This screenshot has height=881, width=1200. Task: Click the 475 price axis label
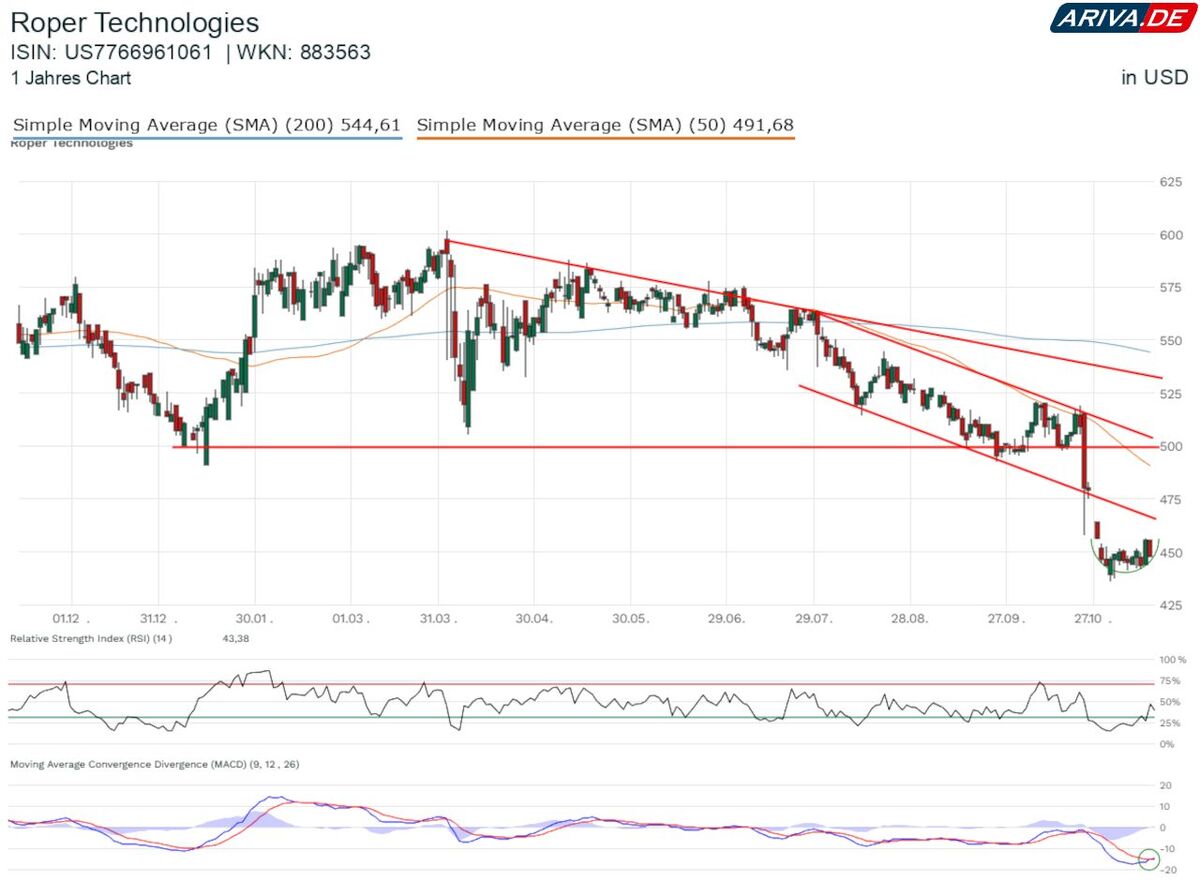1171,499
